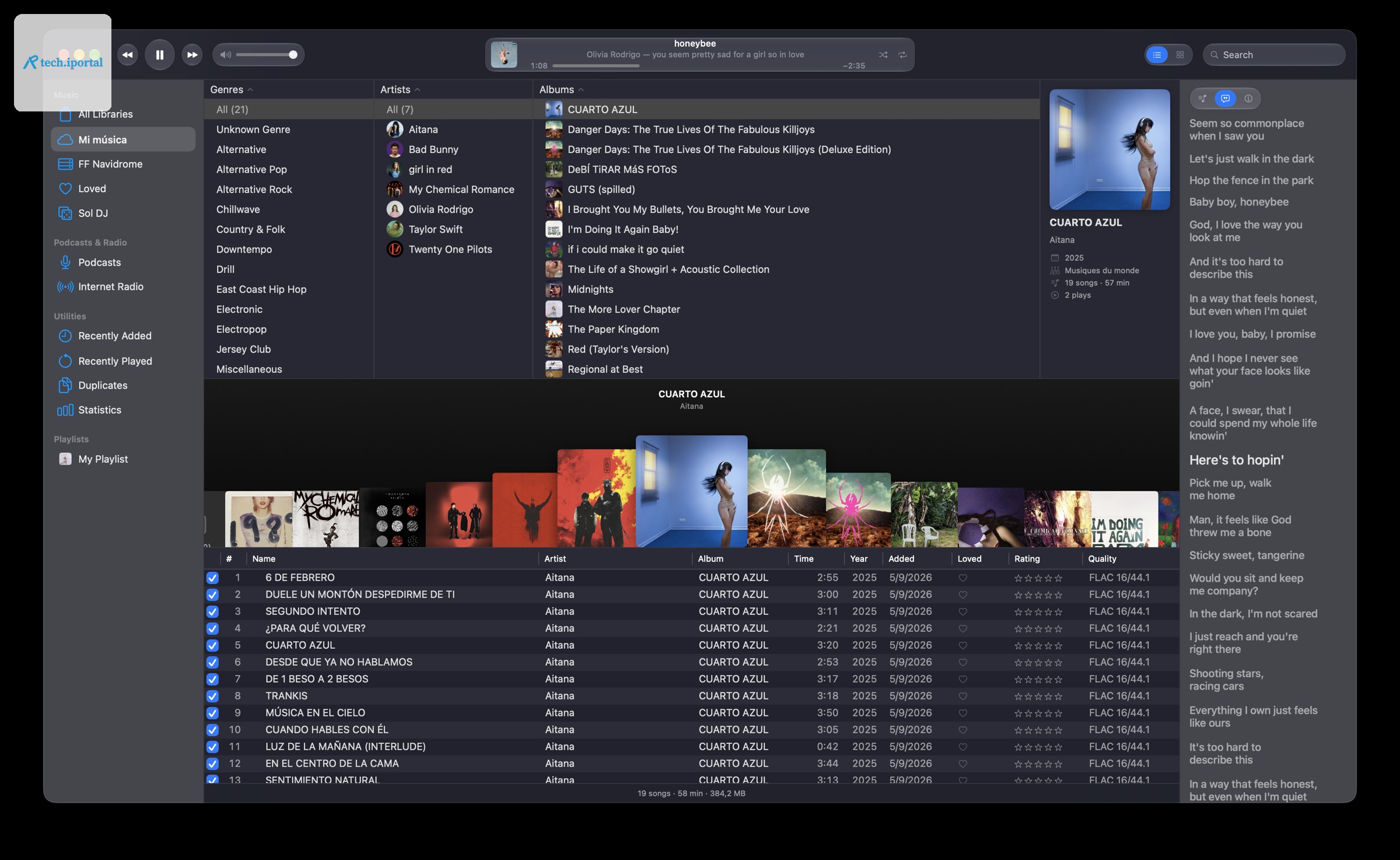Switch to grid view mode

click(1180, 55)
